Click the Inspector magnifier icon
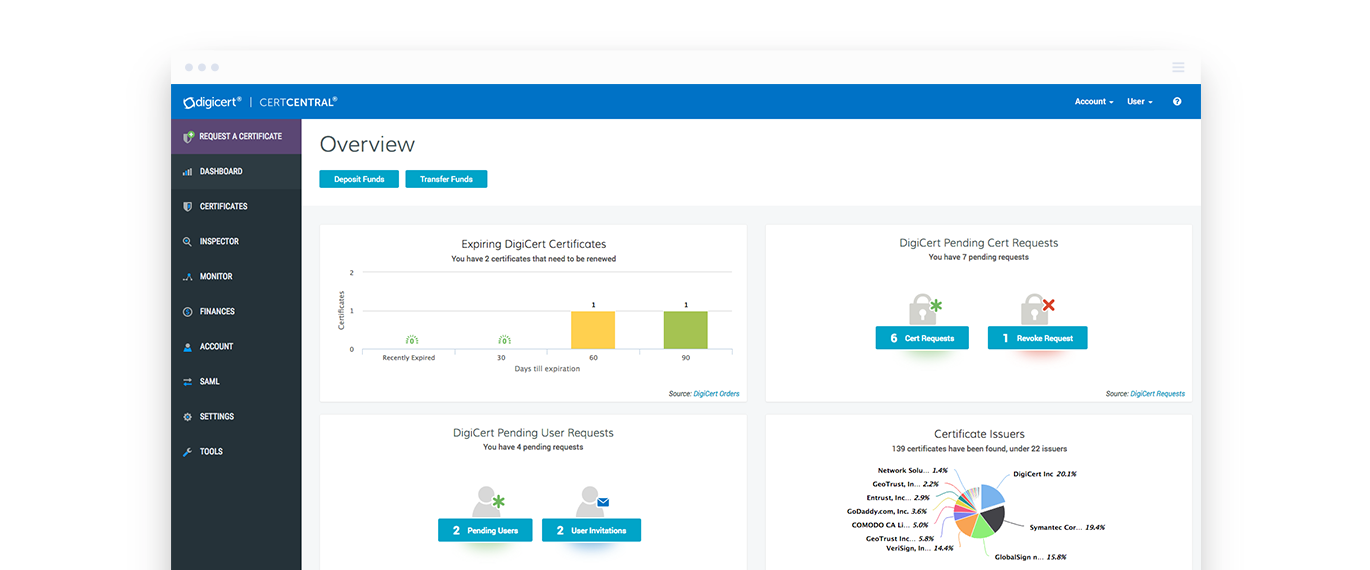1370x570 pixels. 187,242
